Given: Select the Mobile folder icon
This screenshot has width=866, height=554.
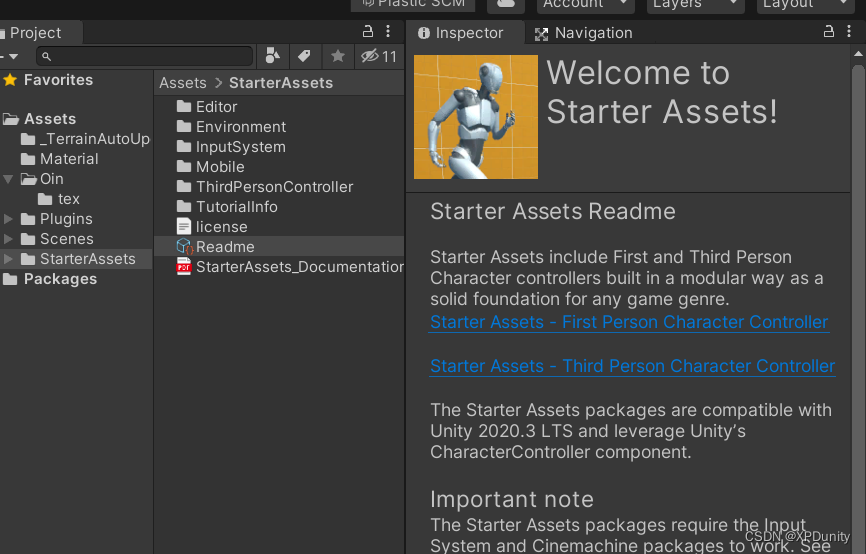Looking at the screenshot, I should pos(184,166).
